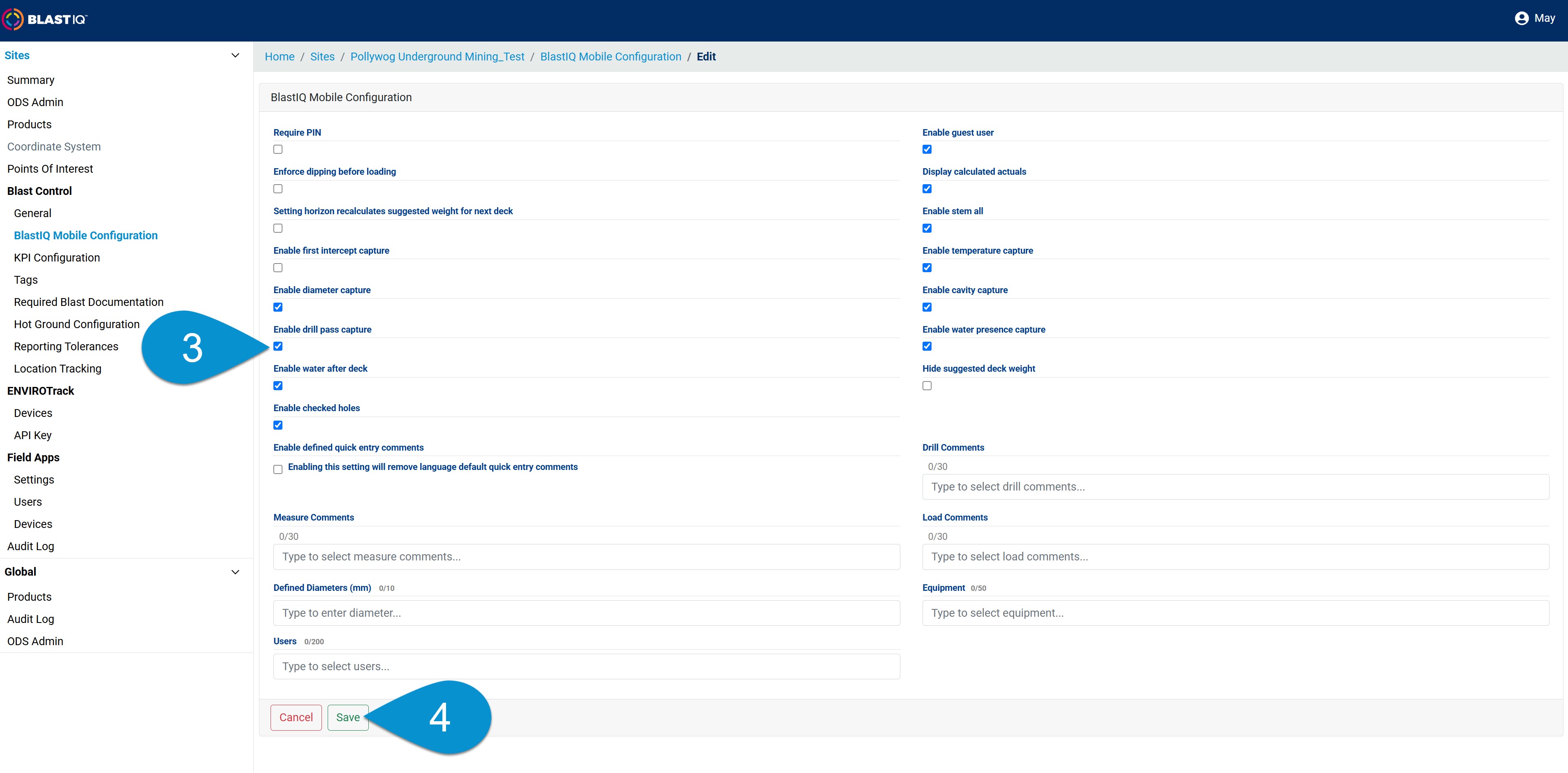This screenshot has width=1568, height=773.
Task: Focus the measure comments input field
Action: [x=586, y=557]
